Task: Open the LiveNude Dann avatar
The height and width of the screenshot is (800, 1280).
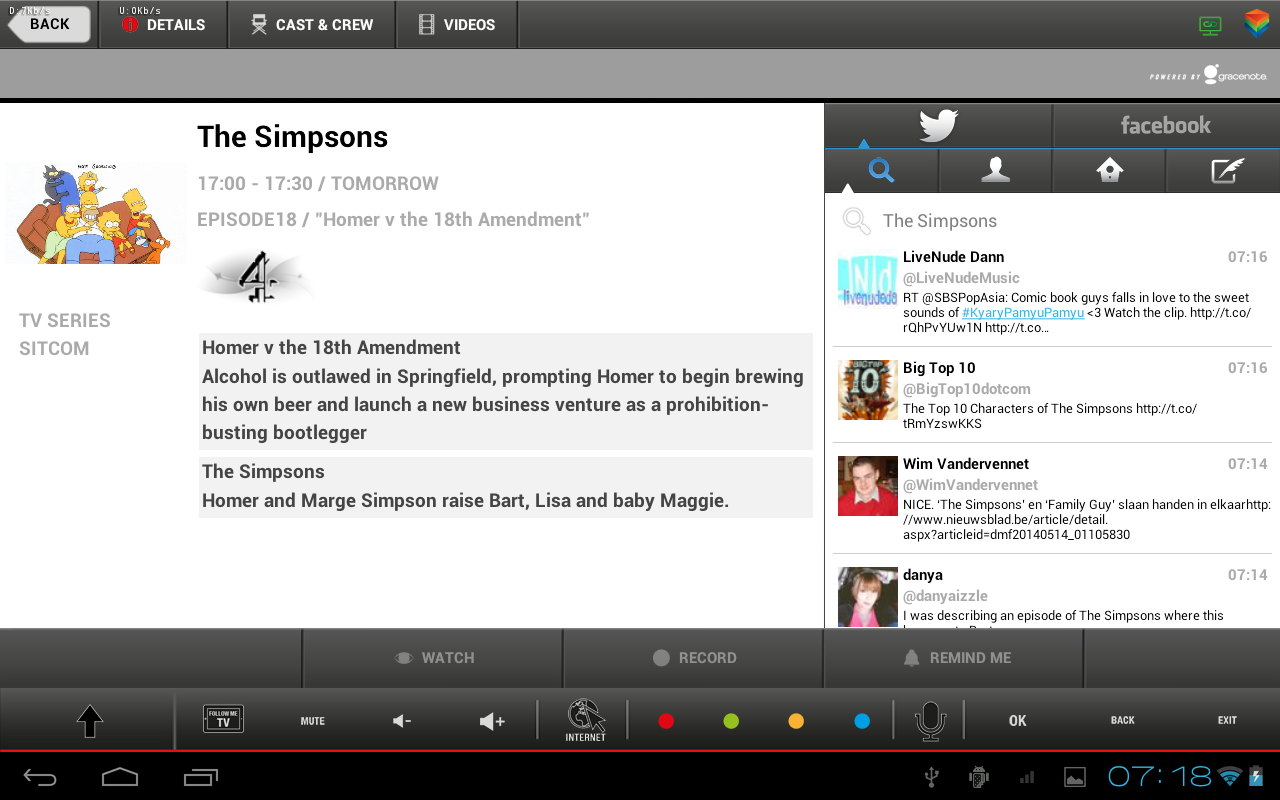Action: click(x=867, y=279)
